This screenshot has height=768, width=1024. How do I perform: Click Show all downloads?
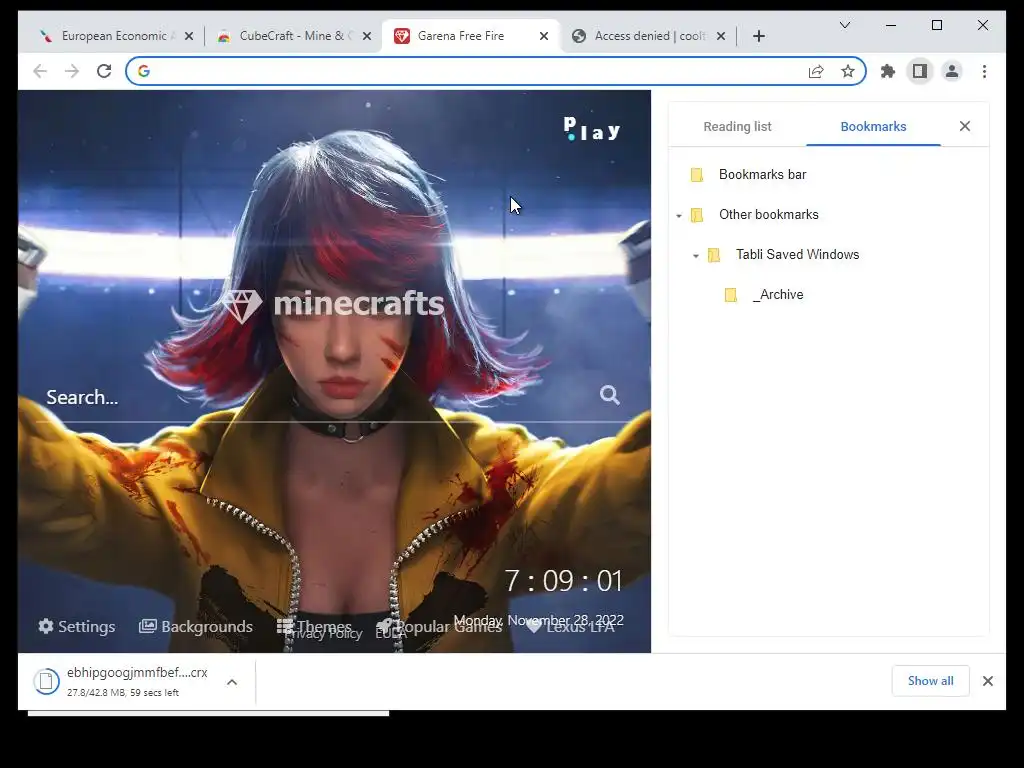tap(931, 681)
